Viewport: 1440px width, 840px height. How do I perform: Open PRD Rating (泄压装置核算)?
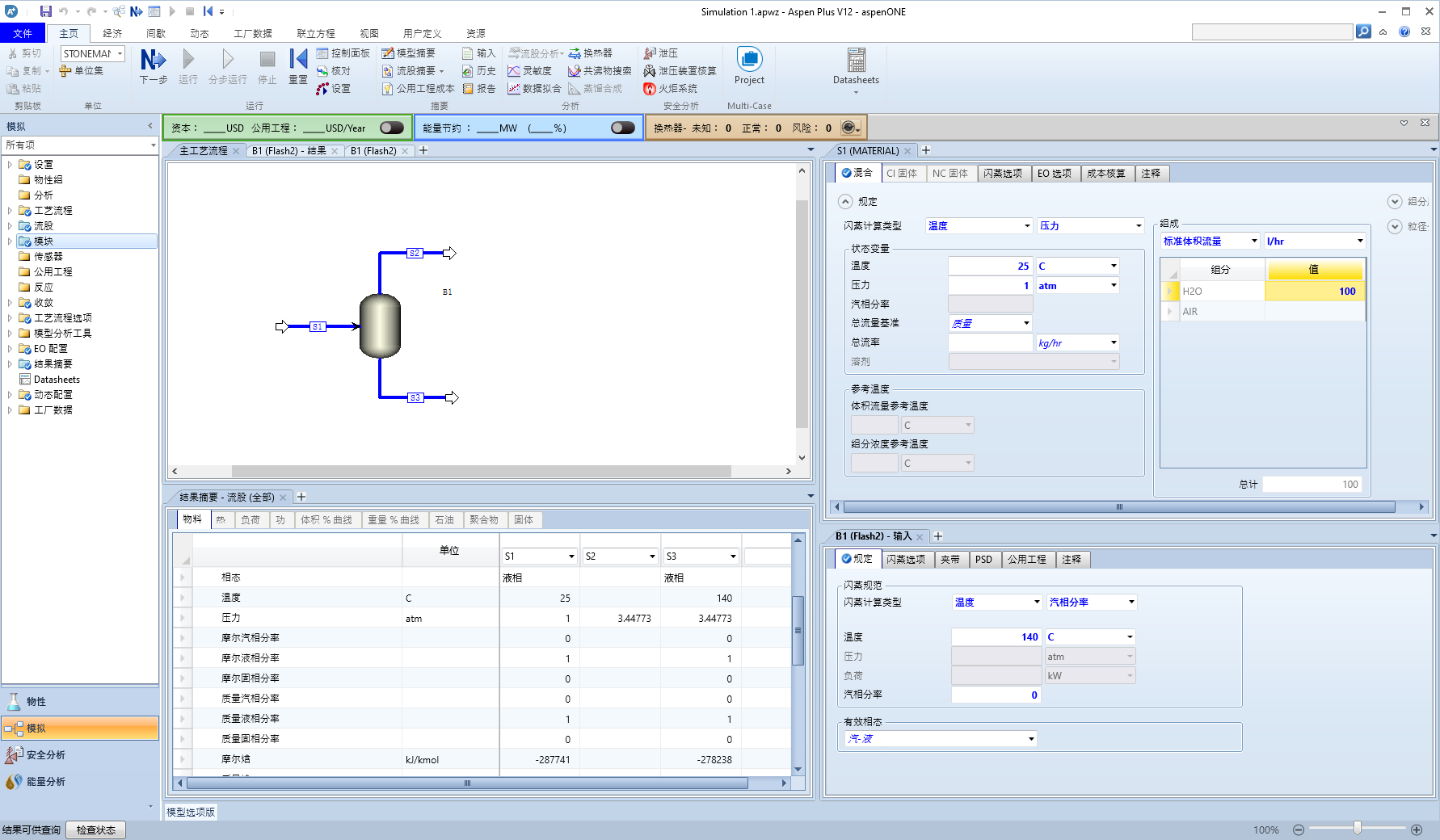tap(680, 71)
